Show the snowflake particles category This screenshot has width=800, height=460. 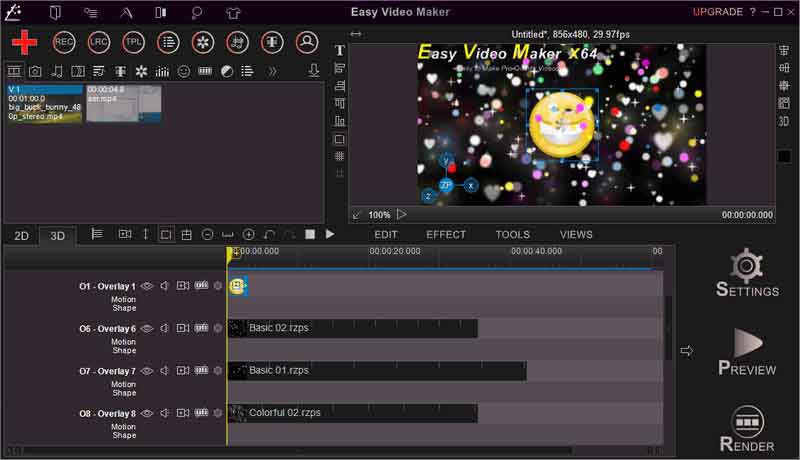tap(141, 71)
